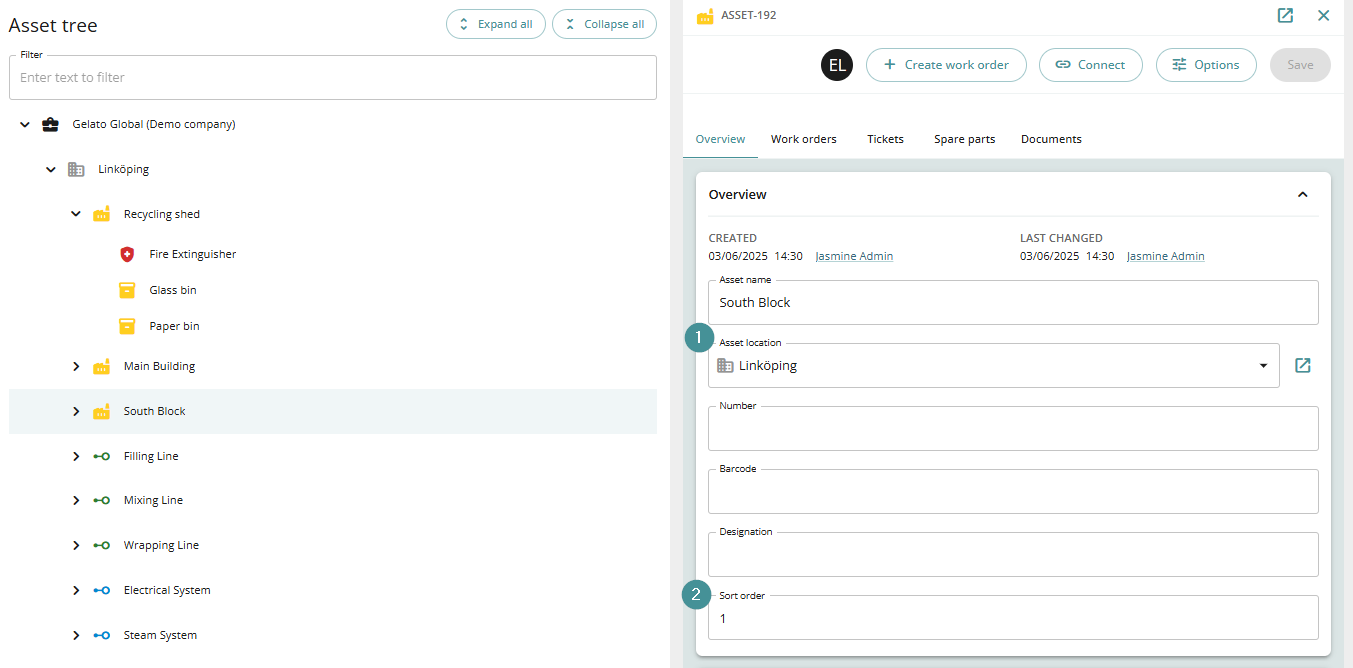Collapse the Overview card chevron
The width and height of the screenshot is (1353, 668).
[1302, 194]
